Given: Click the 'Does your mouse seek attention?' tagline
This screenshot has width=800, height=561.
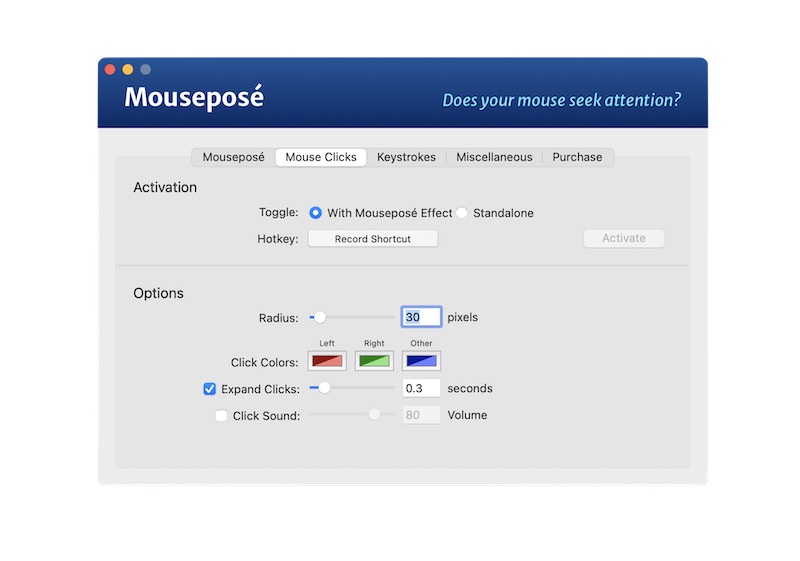Looking at the screenshot, I should pyautogui.click(x=561, y=100).
